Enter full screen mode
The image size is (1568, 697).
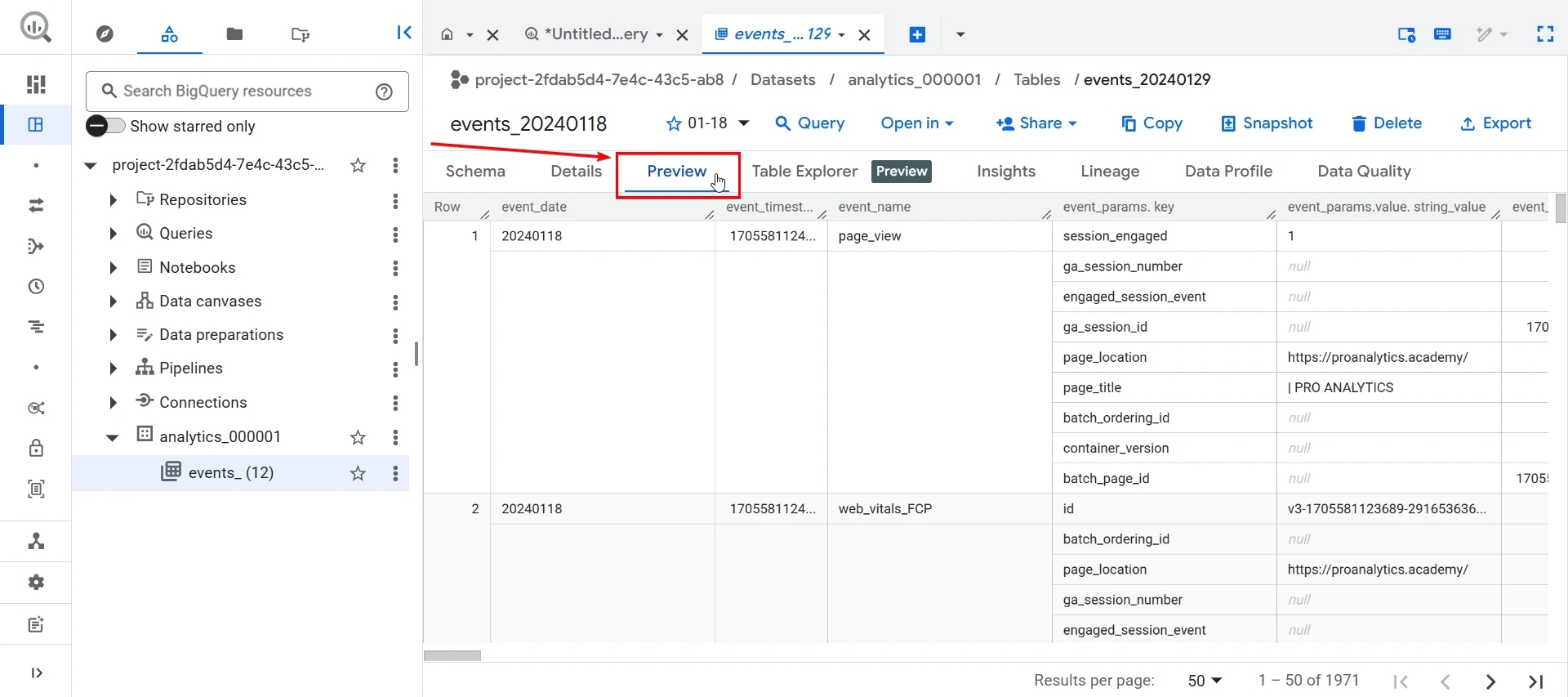1545,34
